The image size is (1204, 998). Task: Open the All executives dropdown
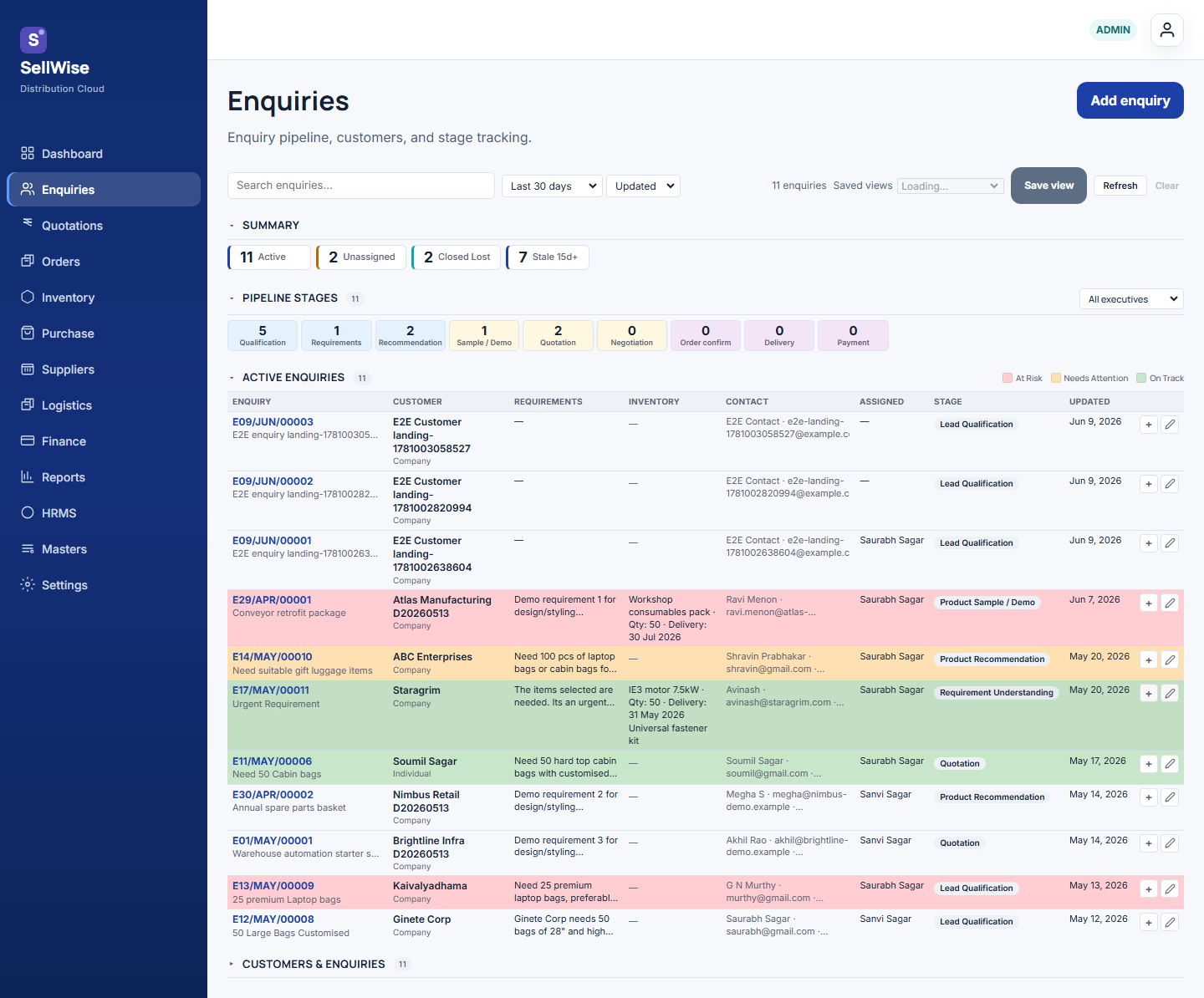pos(1131,298)
